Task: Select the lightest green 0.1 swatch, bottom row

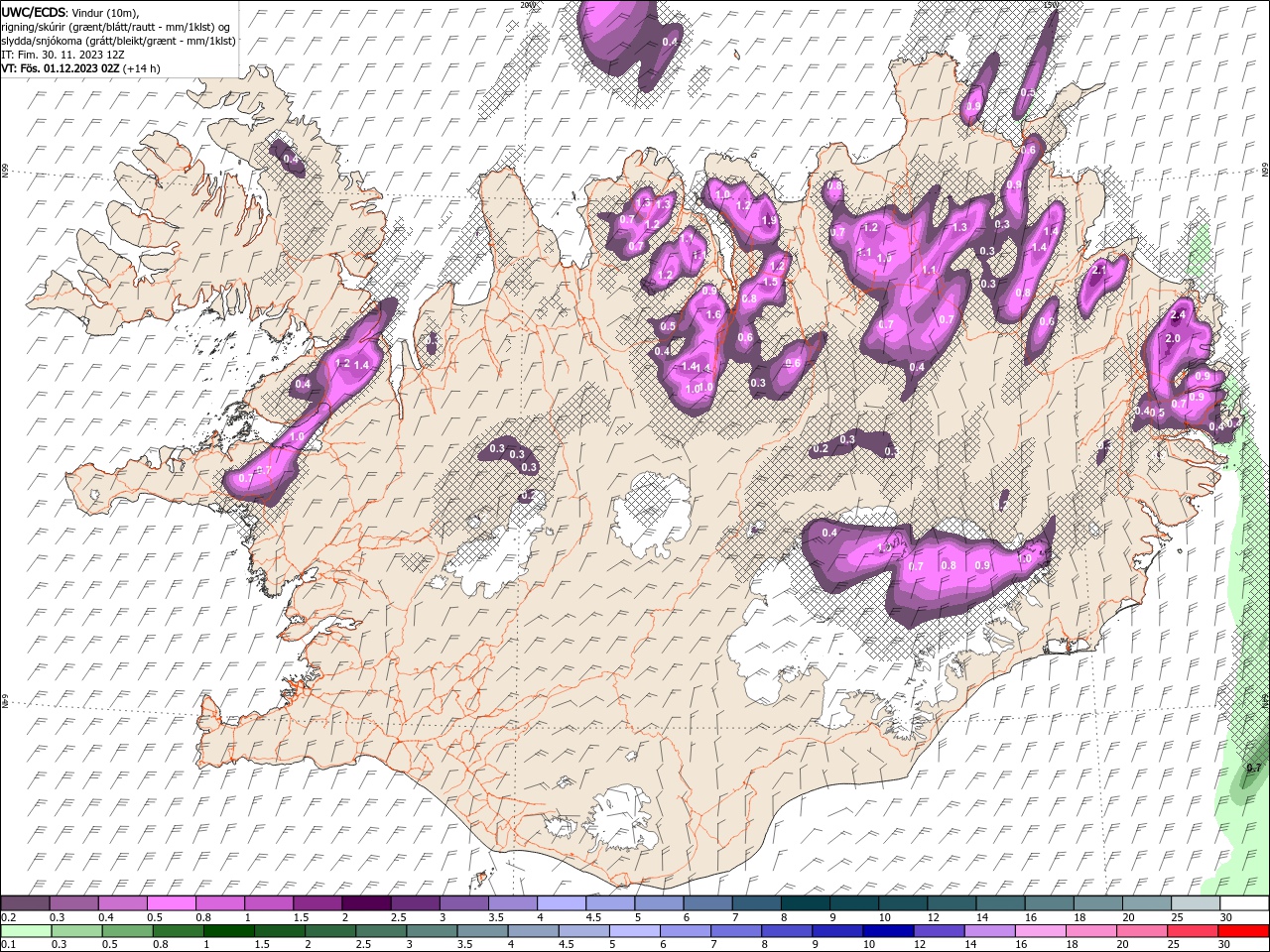Action: pyautogui.click(x=26, y=931)
